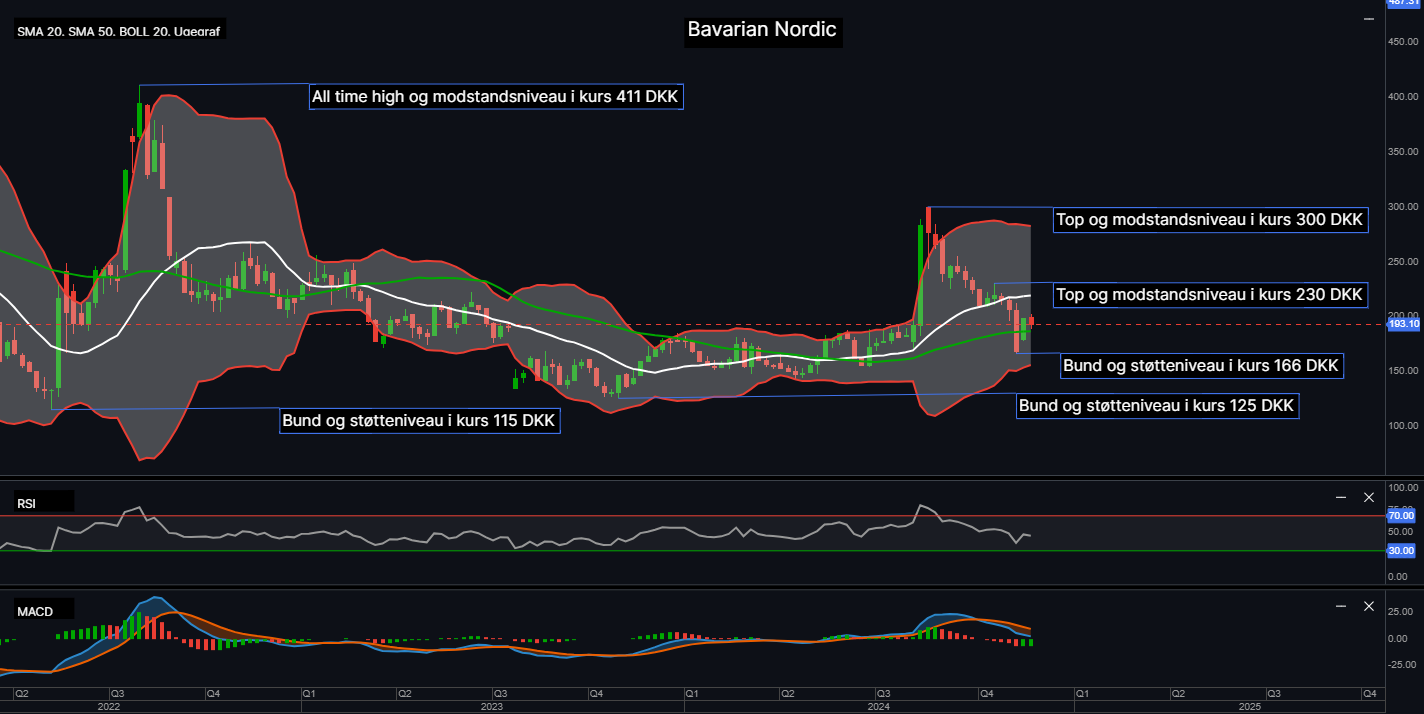Click the 70.00 RSI overbought level tag
Screen dimensions: 1424x714
click(1402, 516)
